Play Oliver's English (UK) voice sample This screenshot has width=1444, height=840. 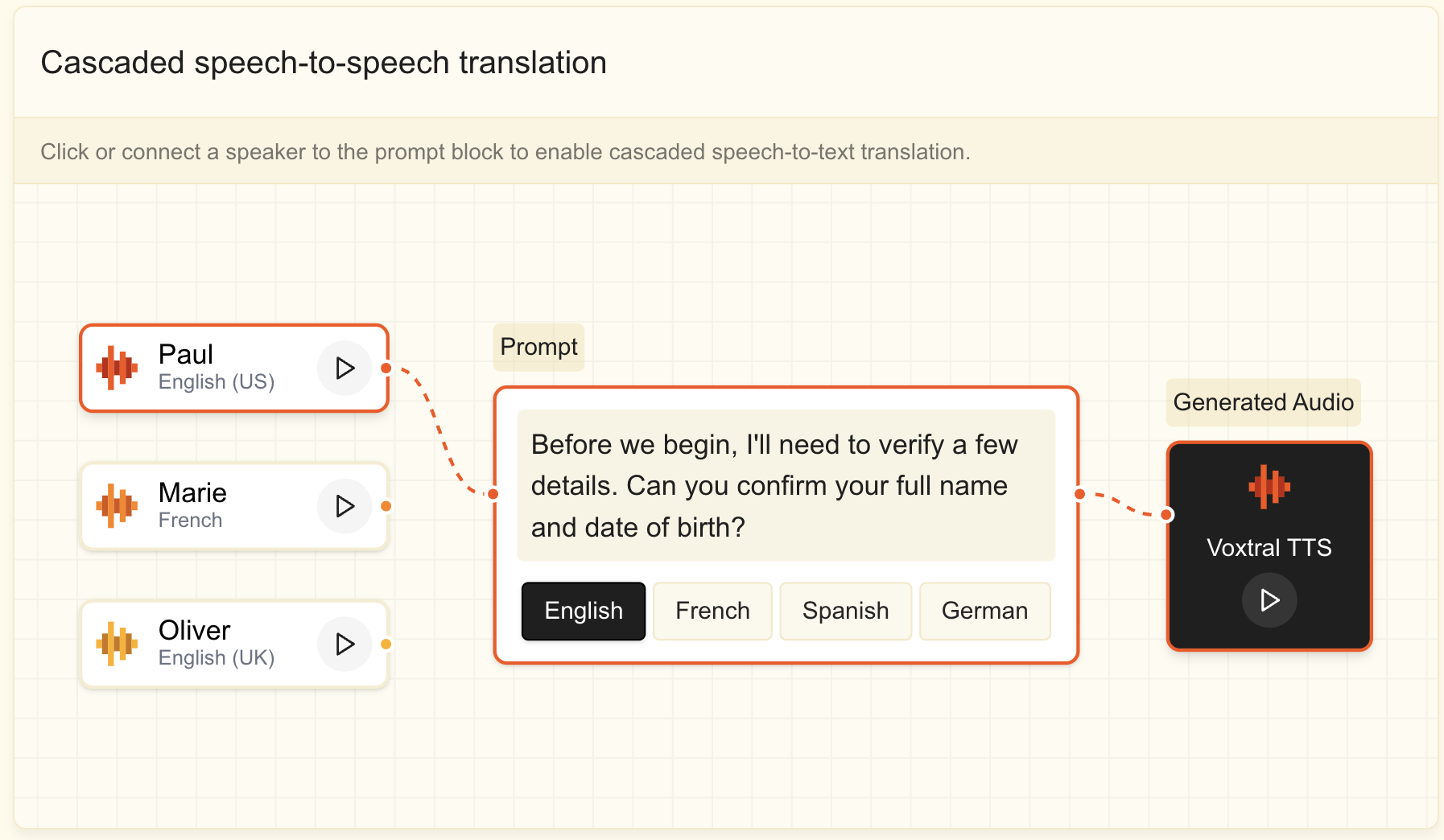[344, 644]
